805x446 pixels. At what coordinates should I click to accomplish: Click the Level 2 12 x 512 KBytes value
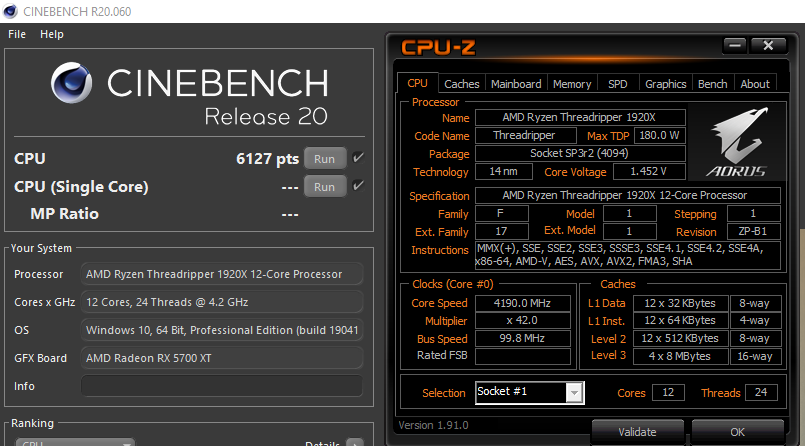coord(680,339)
